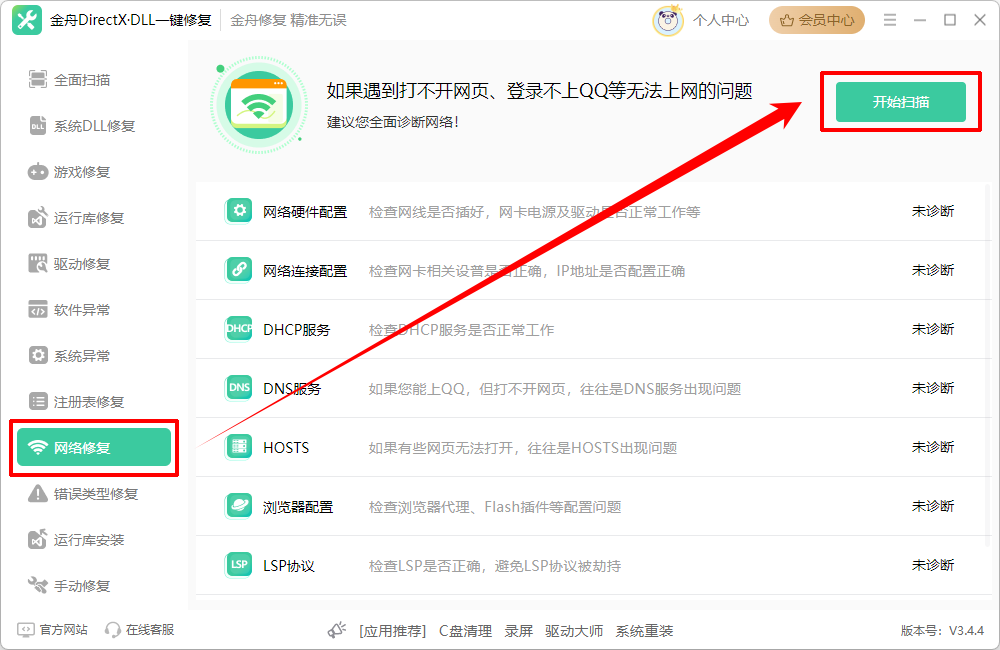Open the 系统重装 link
The image size is (1000, 650).
pos(644,631)
